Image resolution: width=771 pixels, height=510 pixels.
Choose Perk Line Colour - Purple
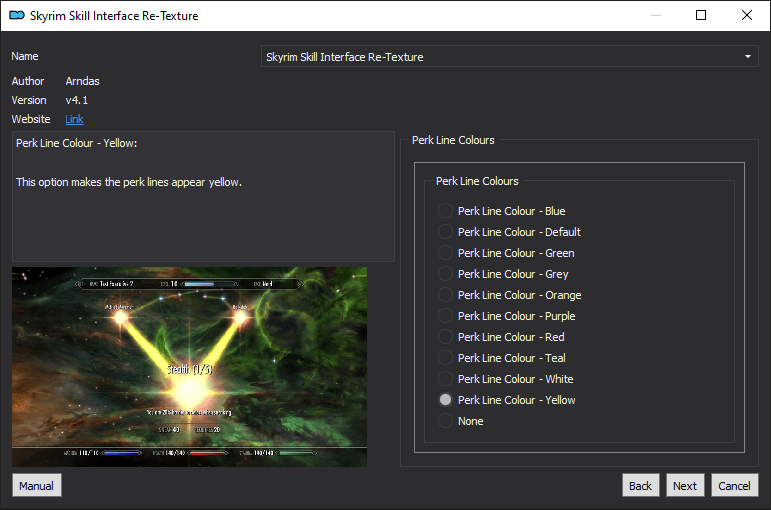pos(445,316)
